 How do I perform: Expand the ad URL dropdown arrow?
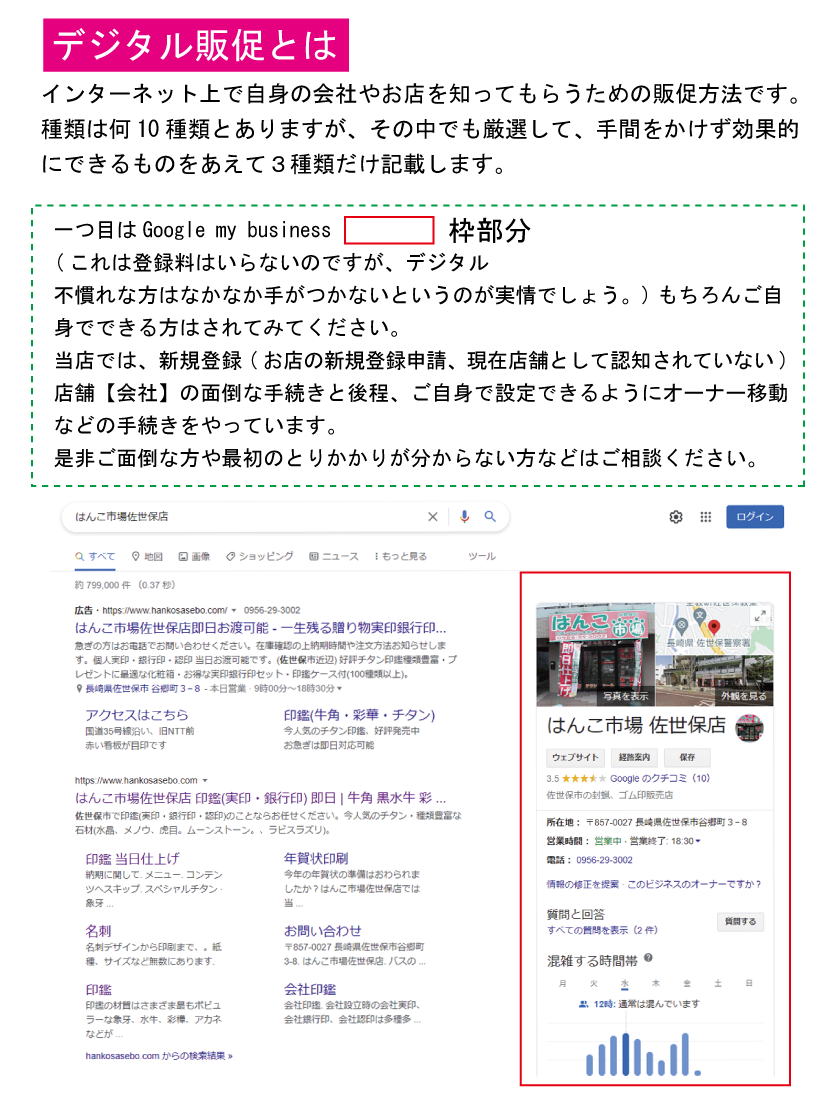pos(234,610)
